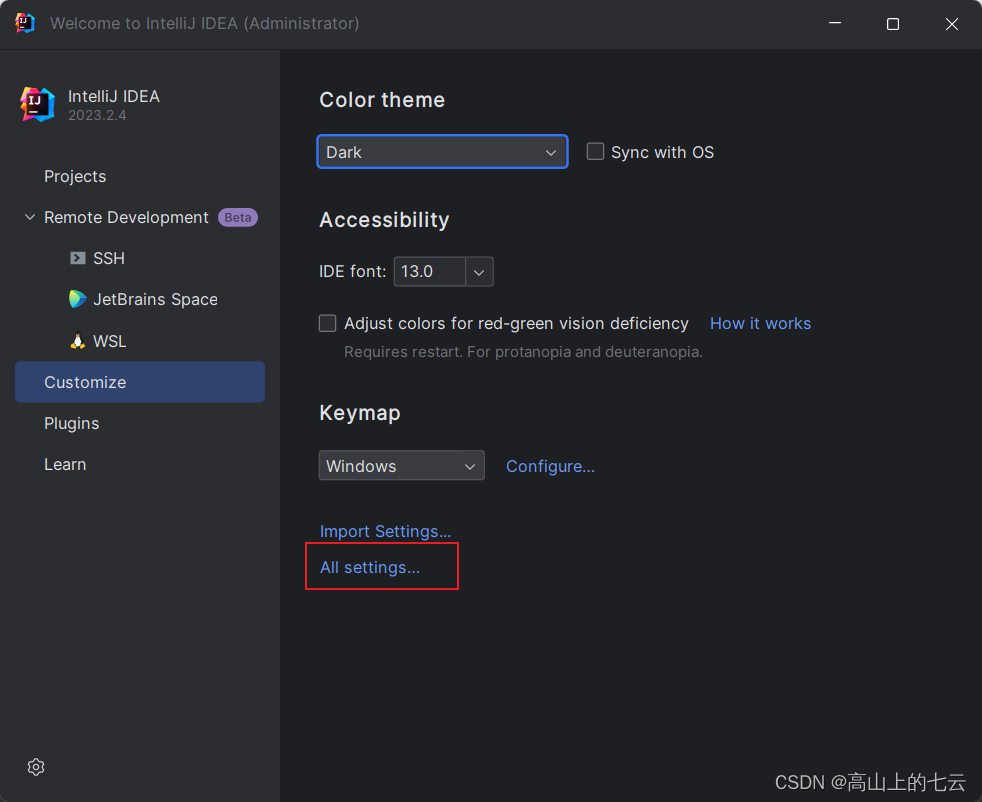Select the SSH terminal icon
The image size is (982, 802).
tap(78, 258)
